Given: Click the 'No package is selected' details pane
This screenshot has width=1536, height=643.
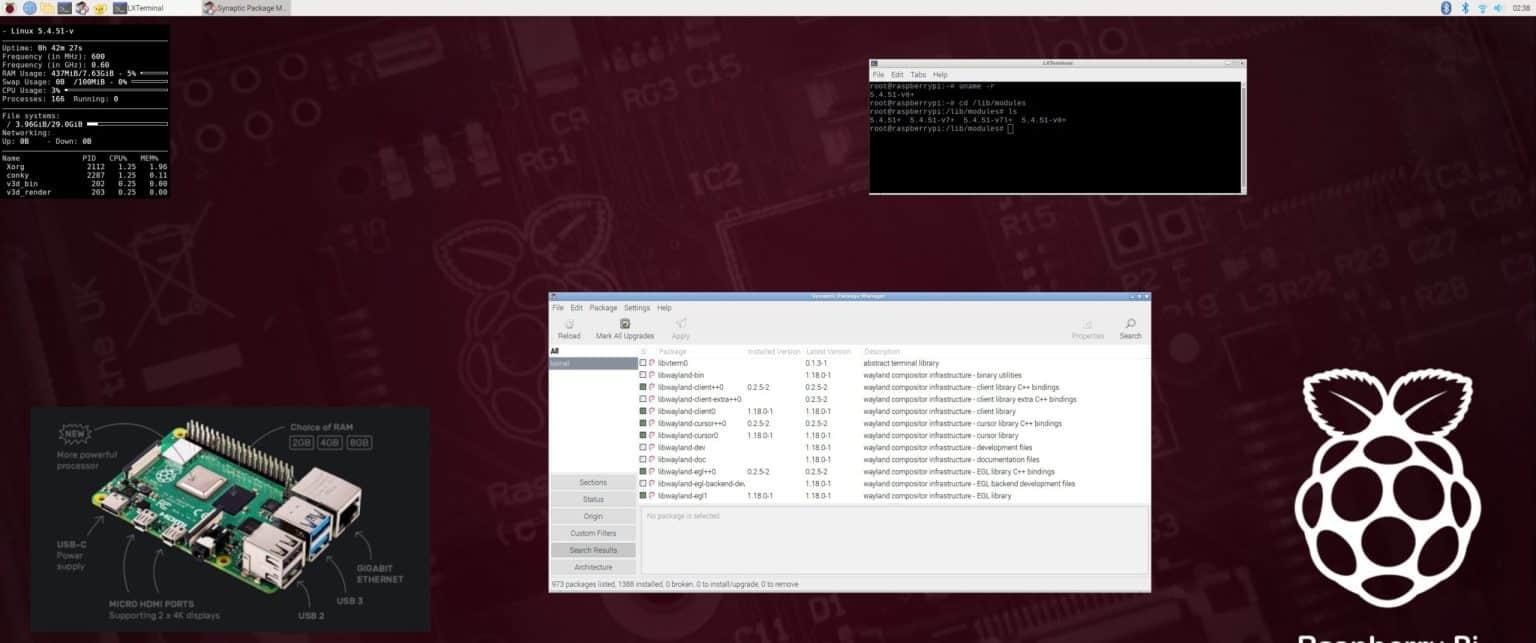Looking at the screenshot, I should pos(895,540).
